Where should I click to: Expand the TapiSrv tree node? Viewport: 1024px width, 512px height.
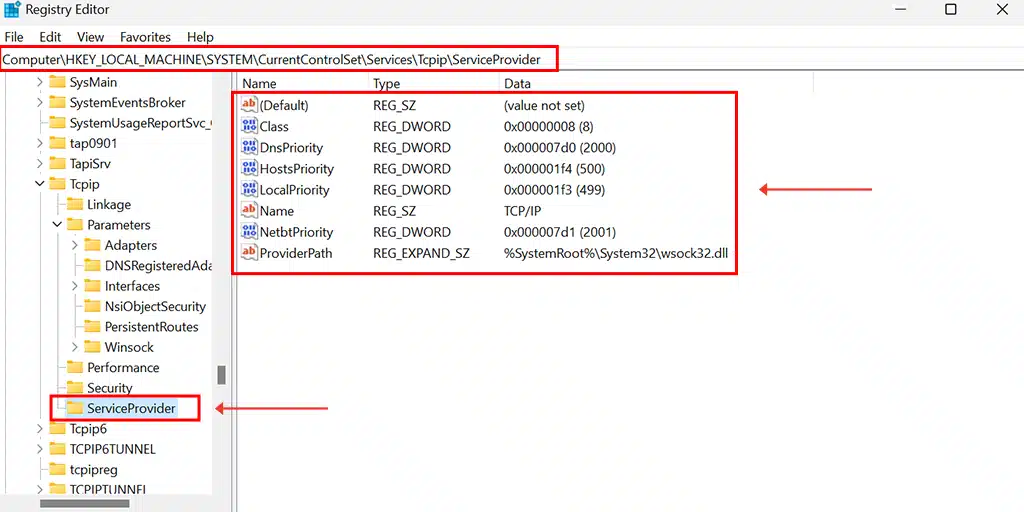click(40, 163)
